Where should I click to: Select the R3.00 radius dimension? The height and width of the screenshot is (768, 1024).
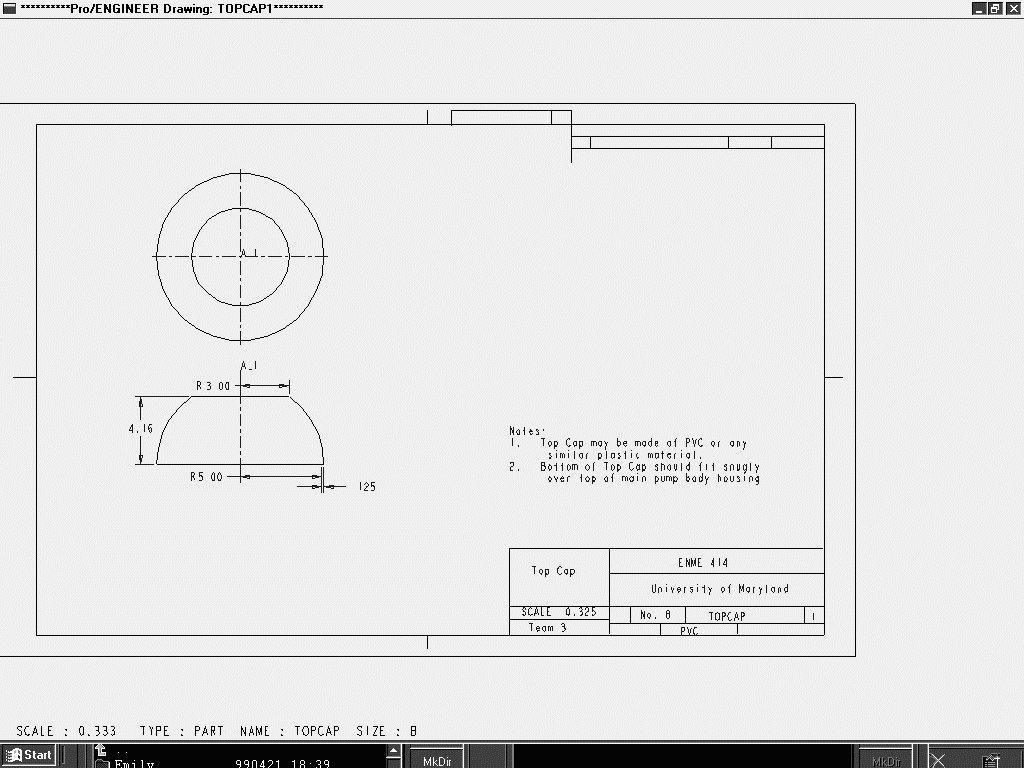tap(212, 386)
